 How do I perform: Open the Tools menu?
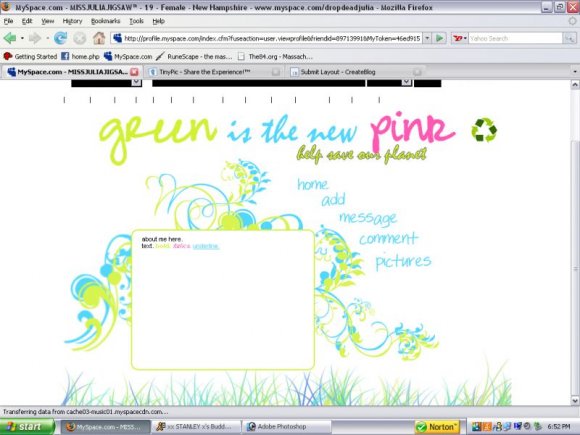pyautogui.click(x=136, y=21)
